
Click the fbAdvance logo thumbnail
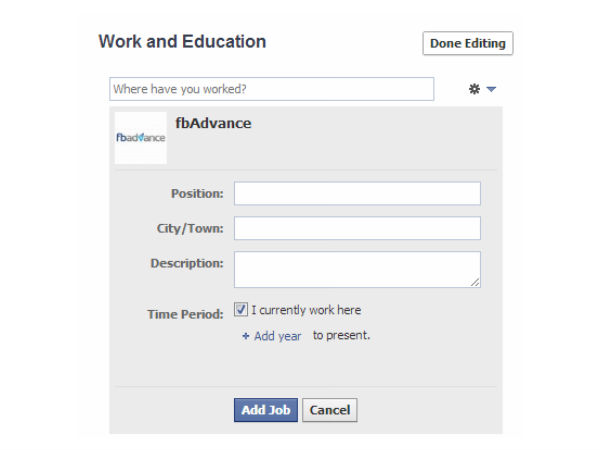point(140,138)
